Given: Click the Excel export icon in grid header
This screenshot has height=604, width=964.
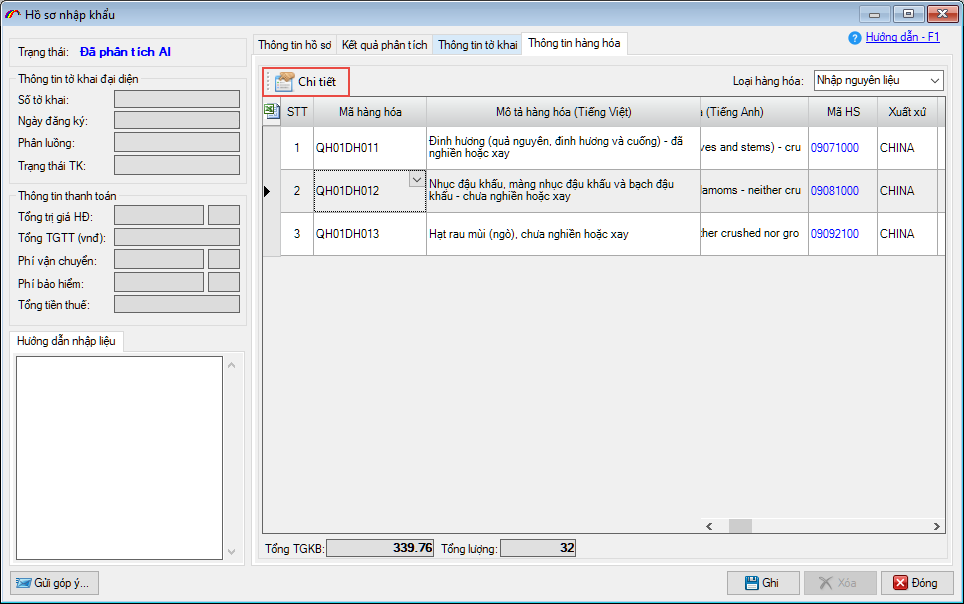Looking at the screenshot, I should tap(271, 111).
